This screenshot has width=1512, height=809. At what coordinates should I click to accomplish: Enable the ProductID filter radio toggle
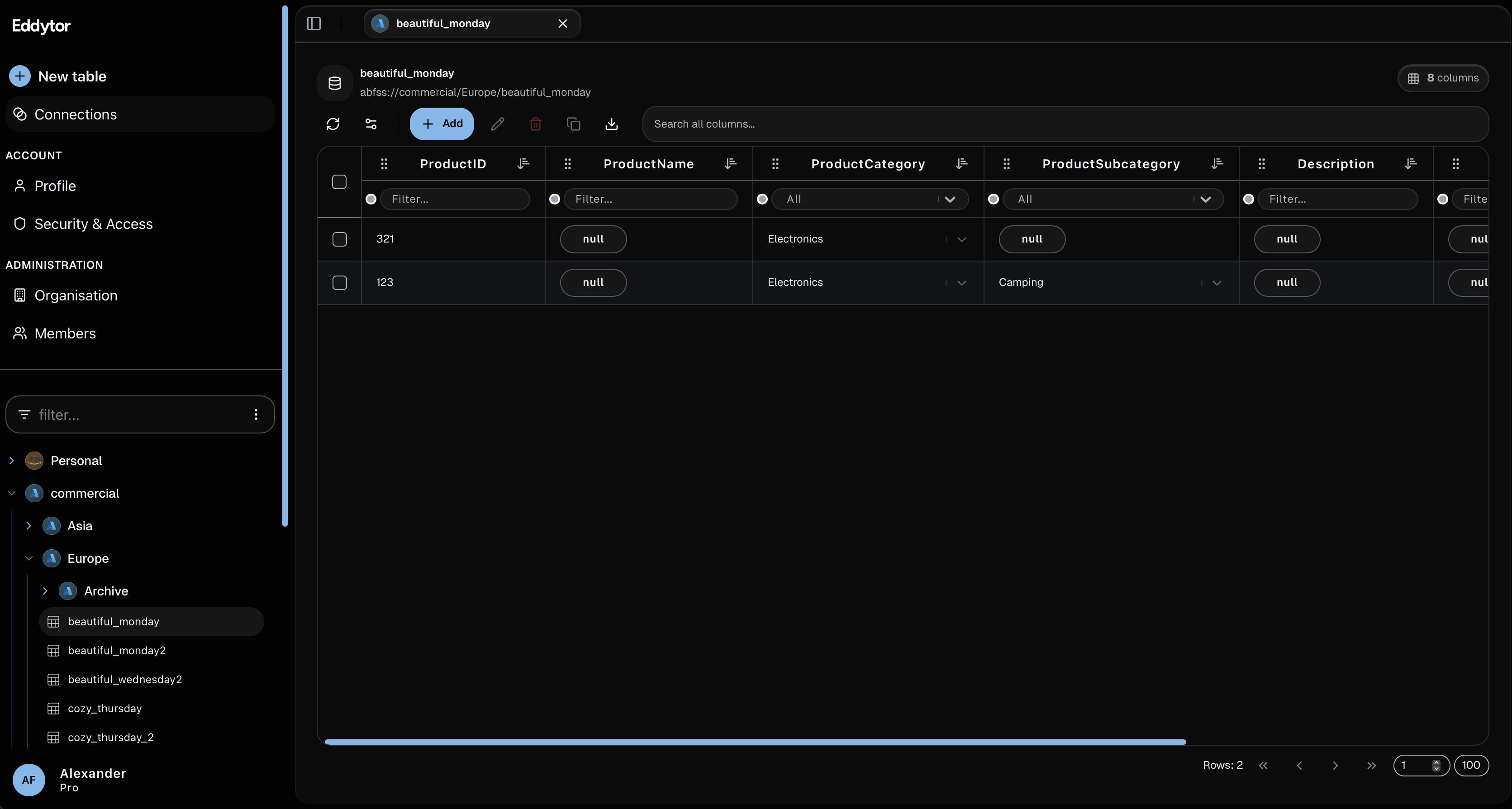coord(371,200)
